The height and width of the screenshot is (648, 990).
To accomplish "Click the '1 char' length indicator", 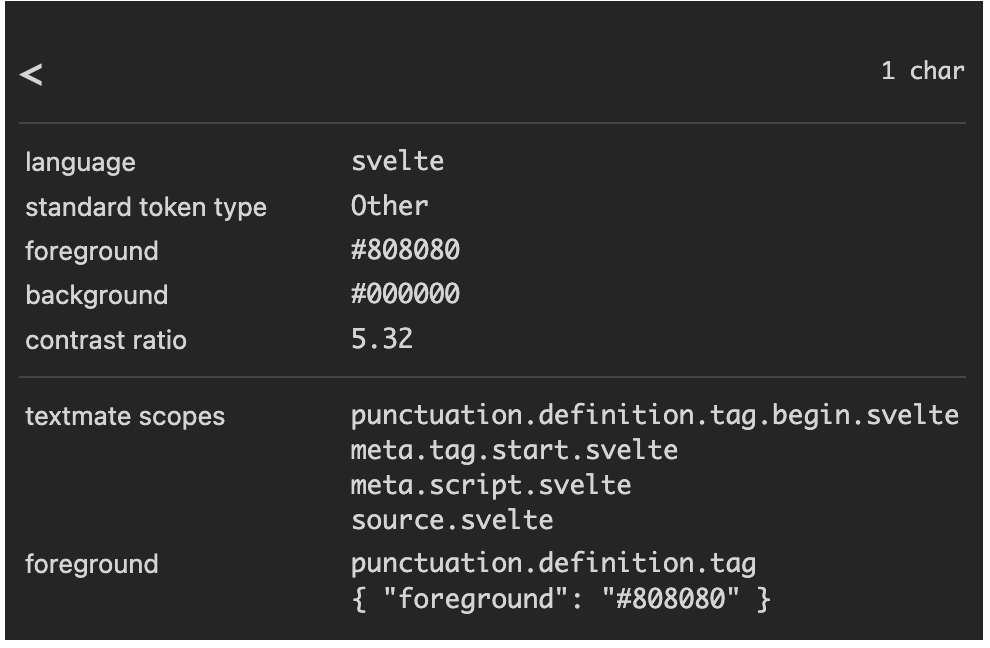I will (922, 71).
